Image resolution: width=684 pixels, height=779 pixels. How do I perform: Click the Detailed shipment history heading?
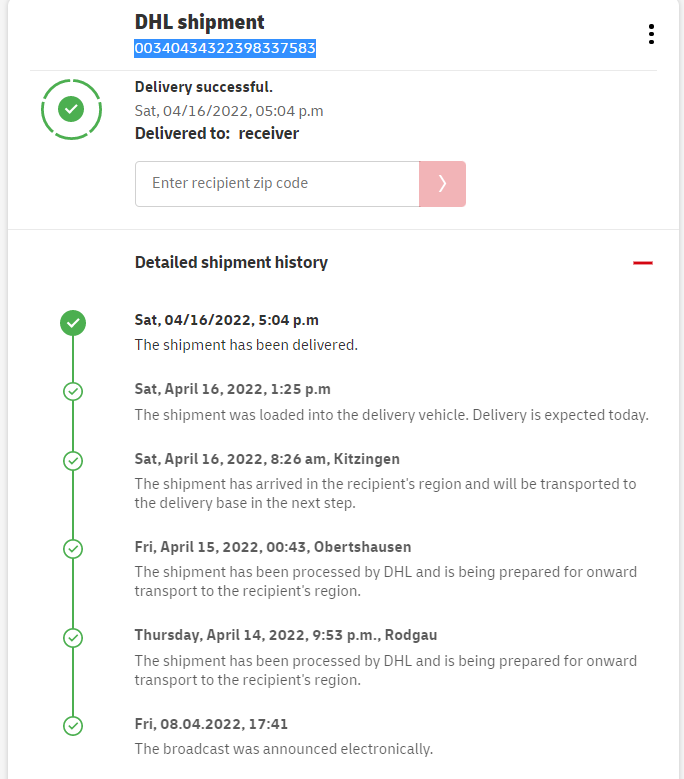click(231, 263)
